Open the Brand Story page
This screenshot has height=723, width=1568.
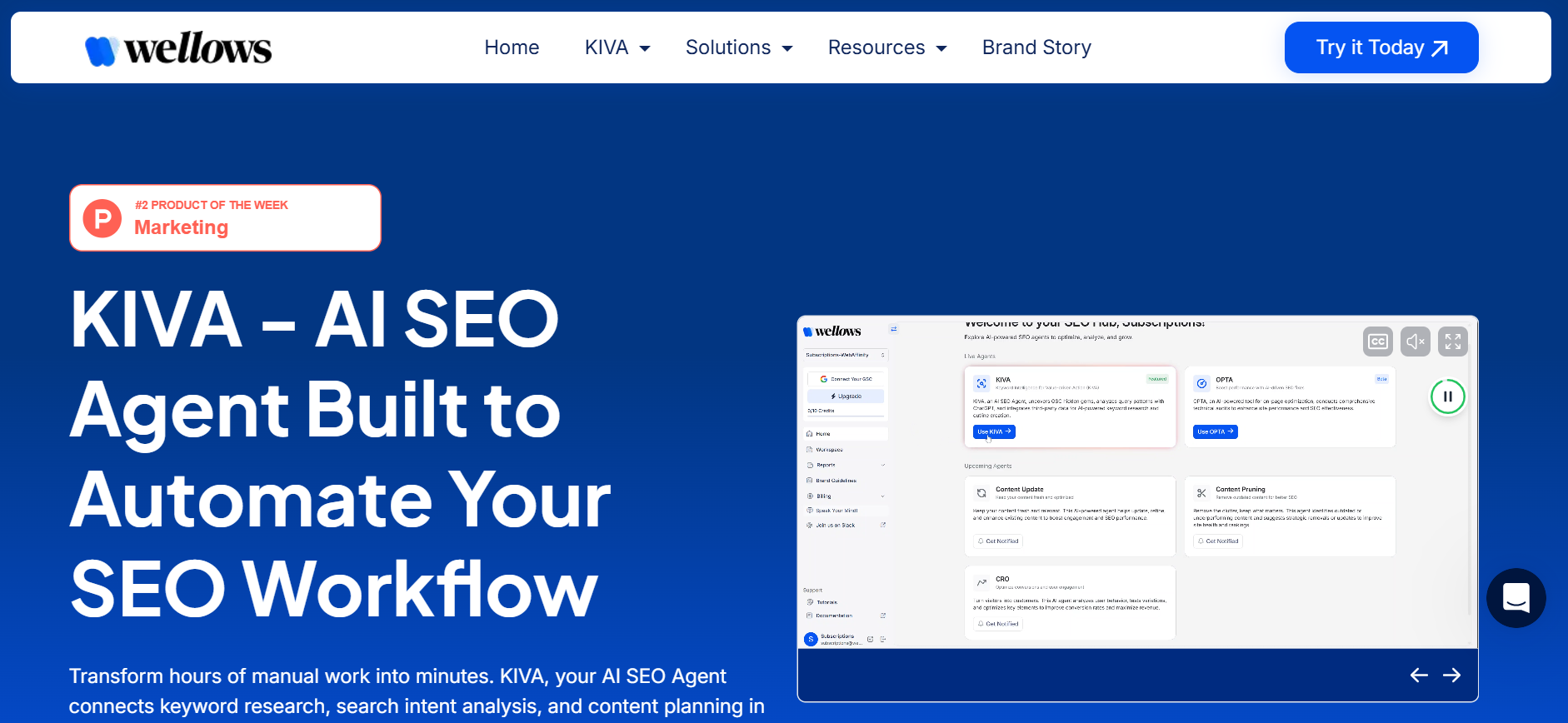[1036, 47]
